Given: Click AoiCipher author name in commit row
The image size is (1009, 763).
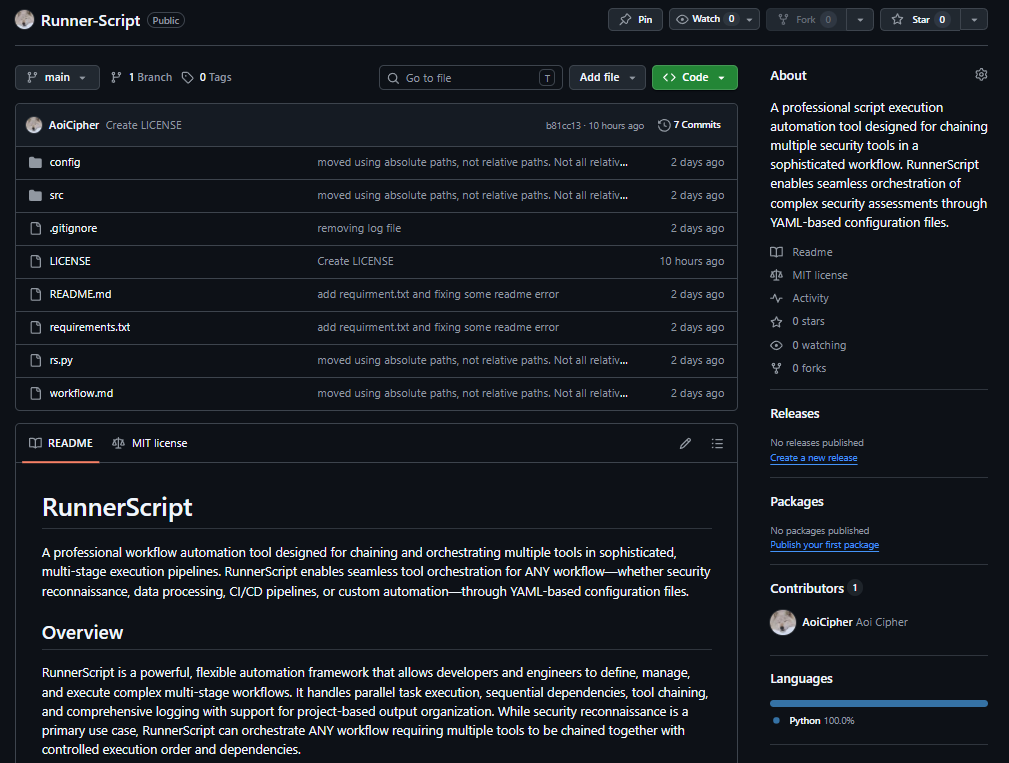Looking at the screenshot, I should 74,125.
